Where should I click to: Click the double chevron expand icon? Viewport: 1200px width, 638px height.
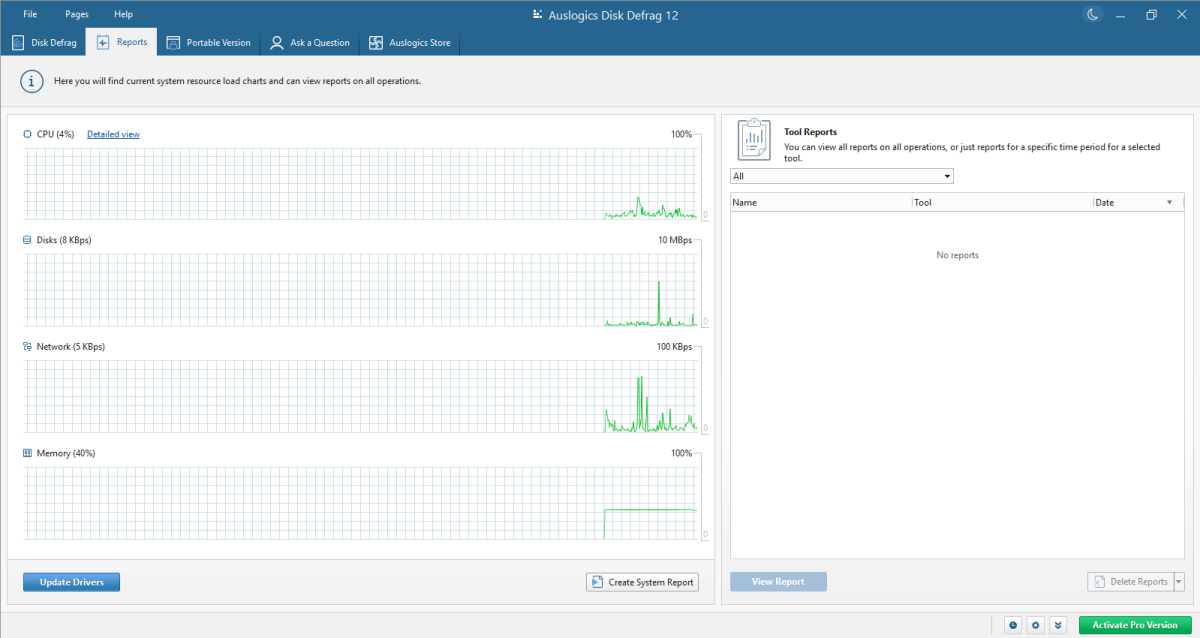pyautogui.click(x=1058, y=625)
